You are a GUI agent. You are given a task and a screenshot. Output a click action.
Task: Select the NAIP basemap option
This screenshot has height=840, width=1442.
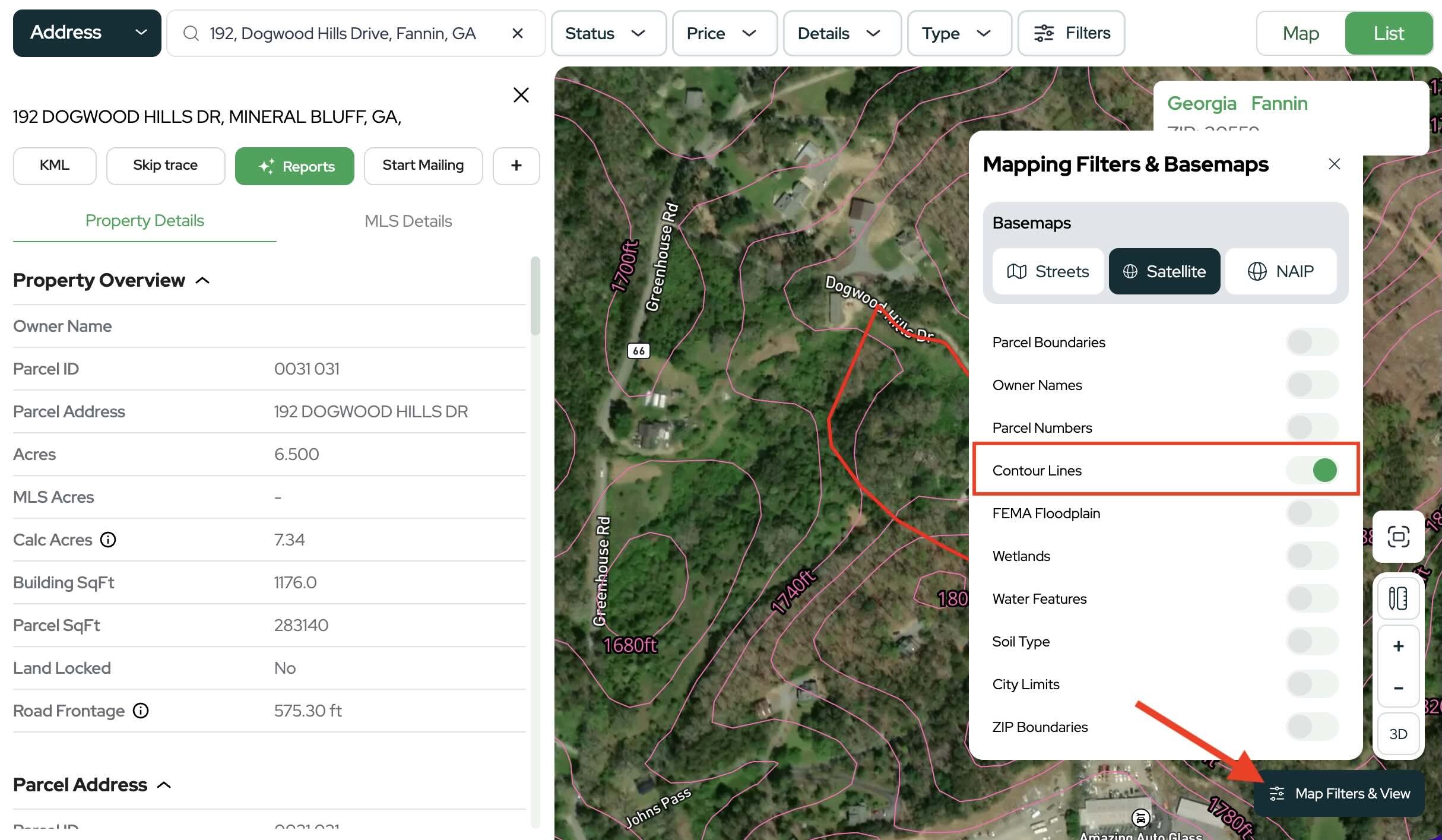1281,271
